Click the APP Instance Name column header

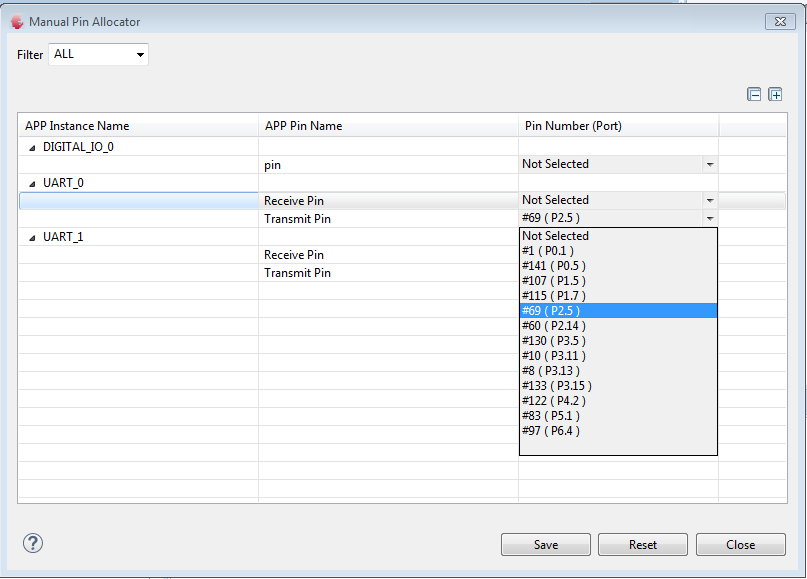click(138, 126)
